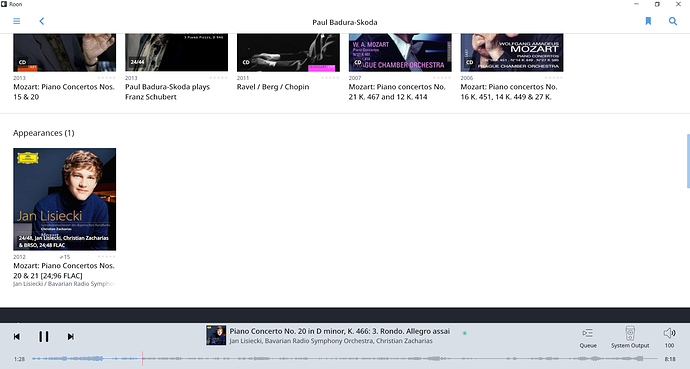The height and width of the screenshot is (369, 690).
Task: Click title Piano concertos No. 21 K. 467 and 12
Action: pos(397,92)
